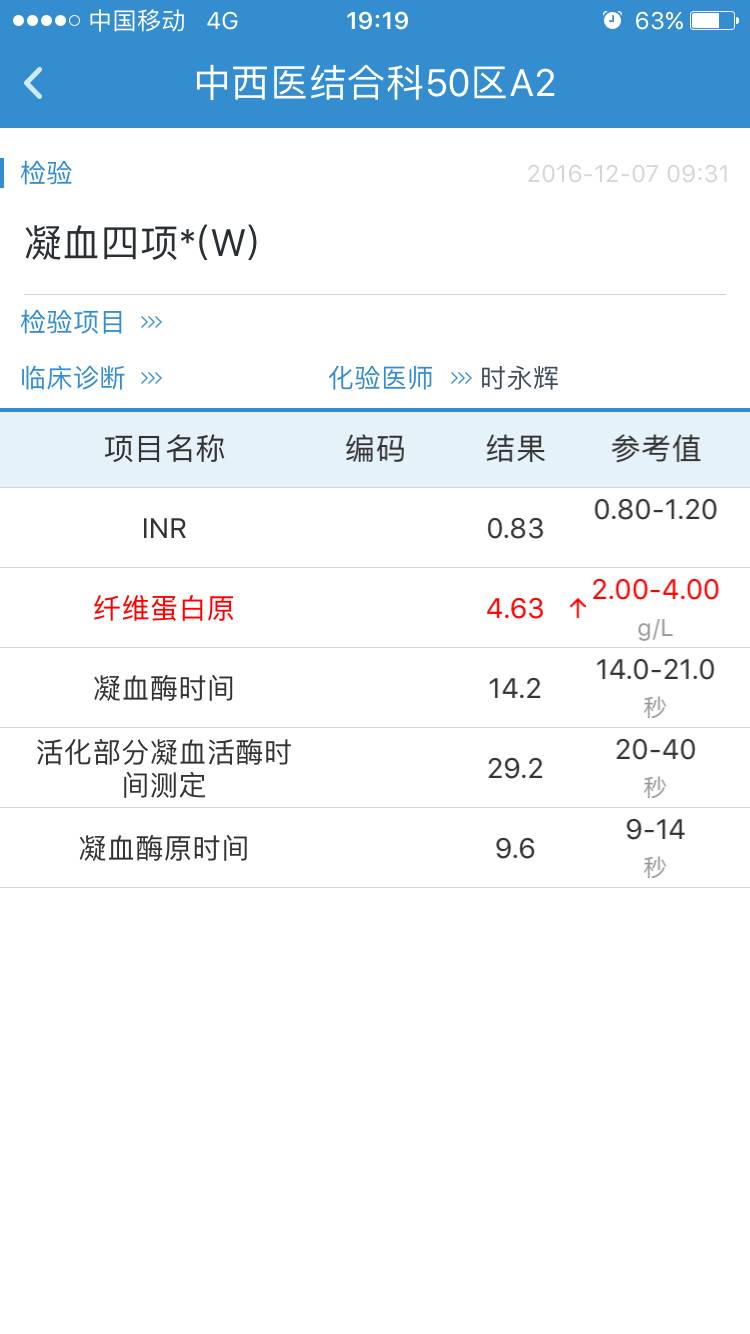Tap the red up-arrow abnormal indicator
Viewport: 750px width, 1334px height.
pos(577,608)
